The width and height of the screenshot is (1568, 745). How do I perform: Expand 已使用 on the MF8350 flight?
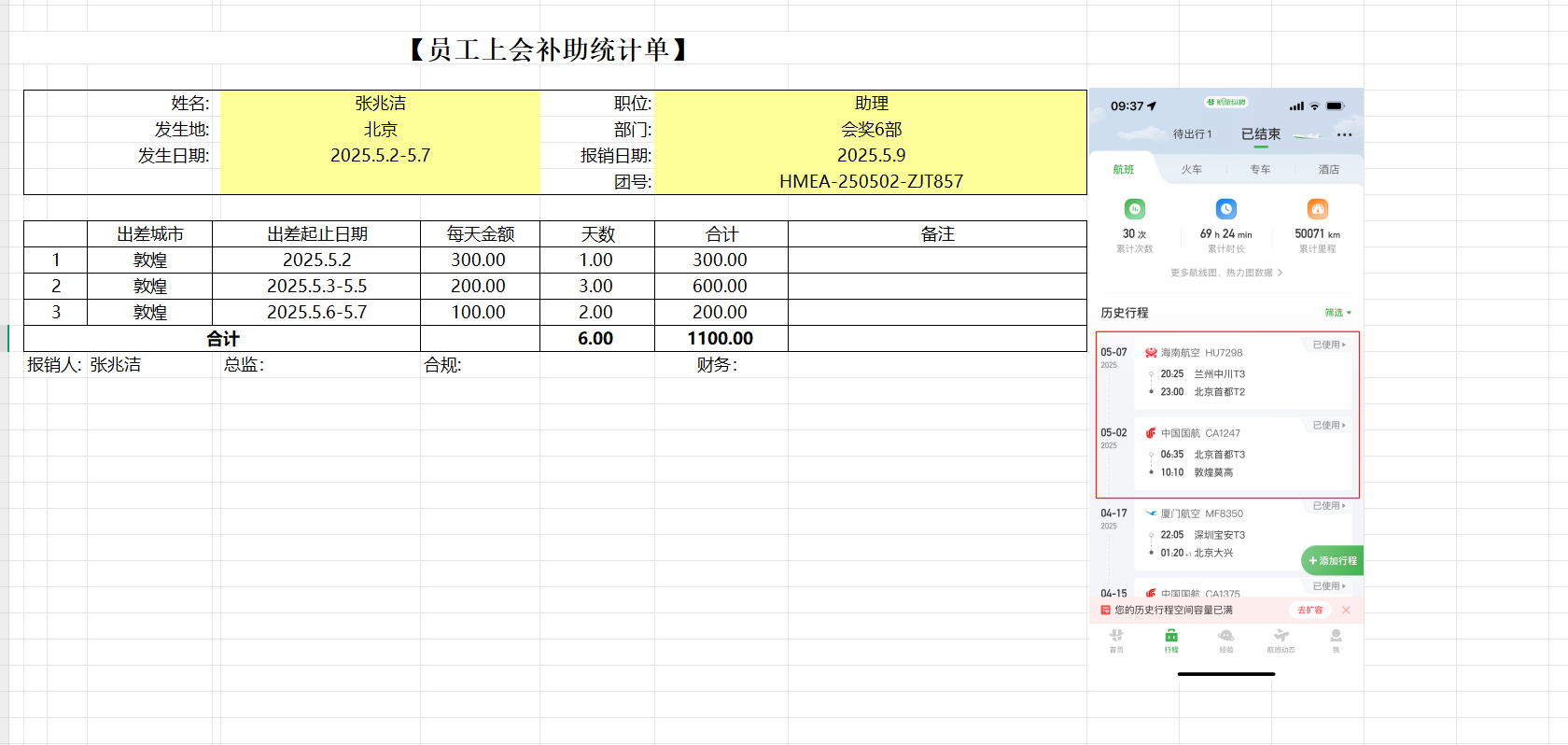coord(1329,506)
